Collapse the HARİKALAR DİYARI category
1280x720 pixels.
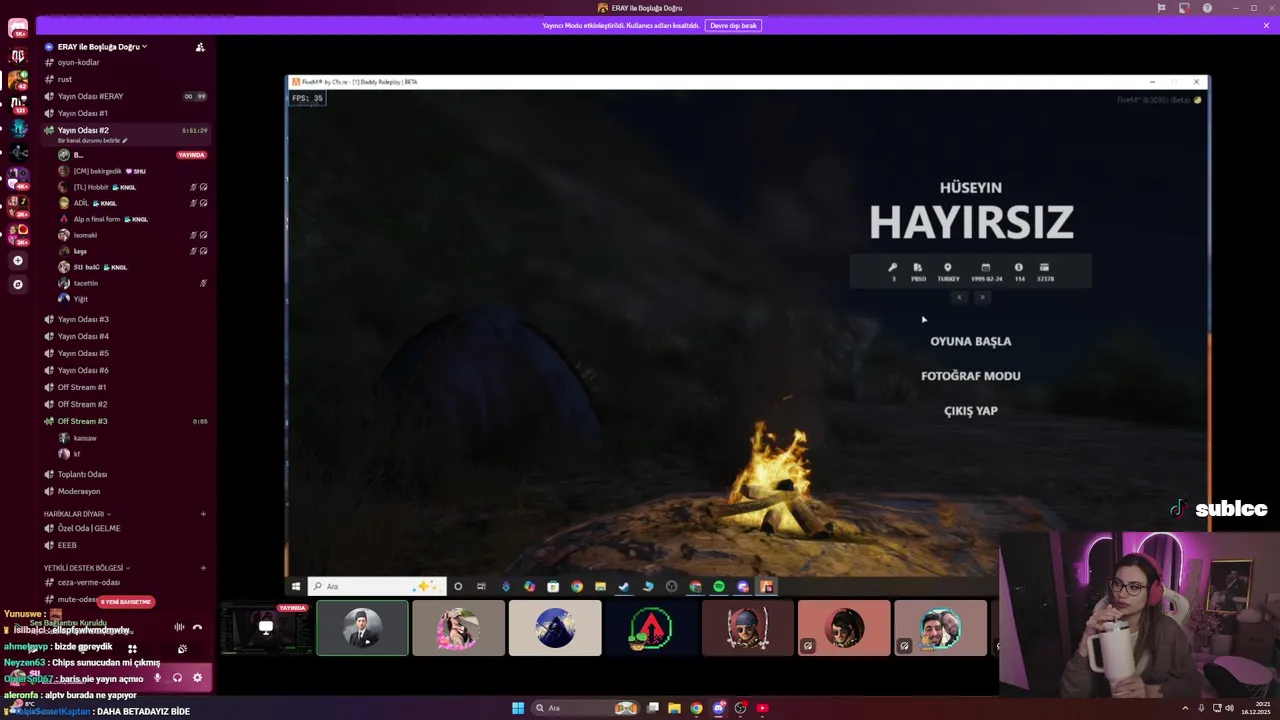77,514
